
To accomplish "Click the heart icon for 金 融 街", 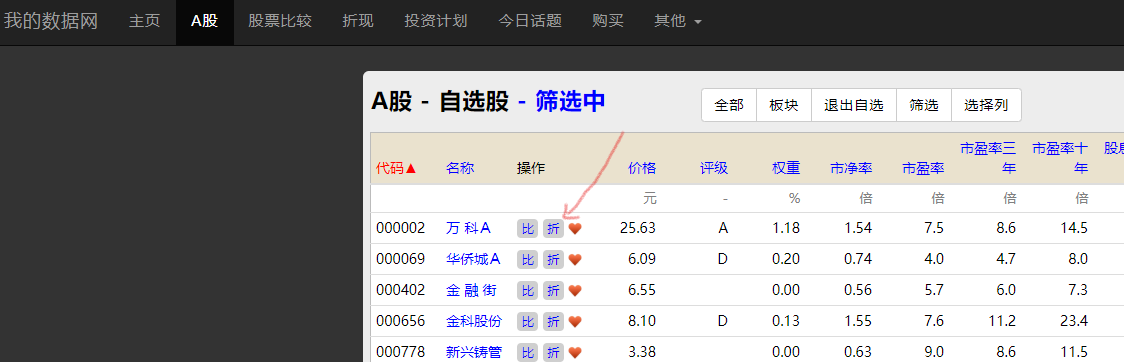I will click(x=575, y=290).
